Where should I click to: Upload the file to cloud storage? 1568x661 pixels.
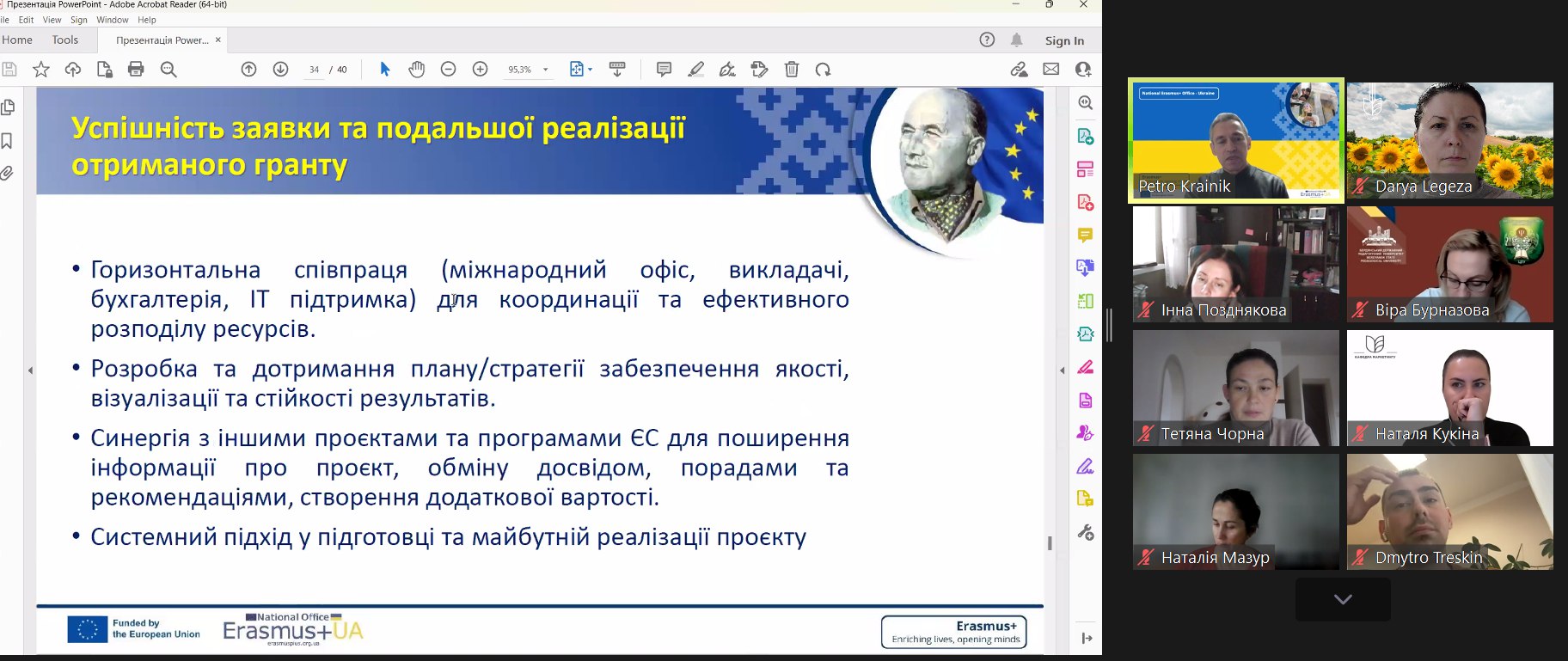pyautogui.click(x=73, y=70)
